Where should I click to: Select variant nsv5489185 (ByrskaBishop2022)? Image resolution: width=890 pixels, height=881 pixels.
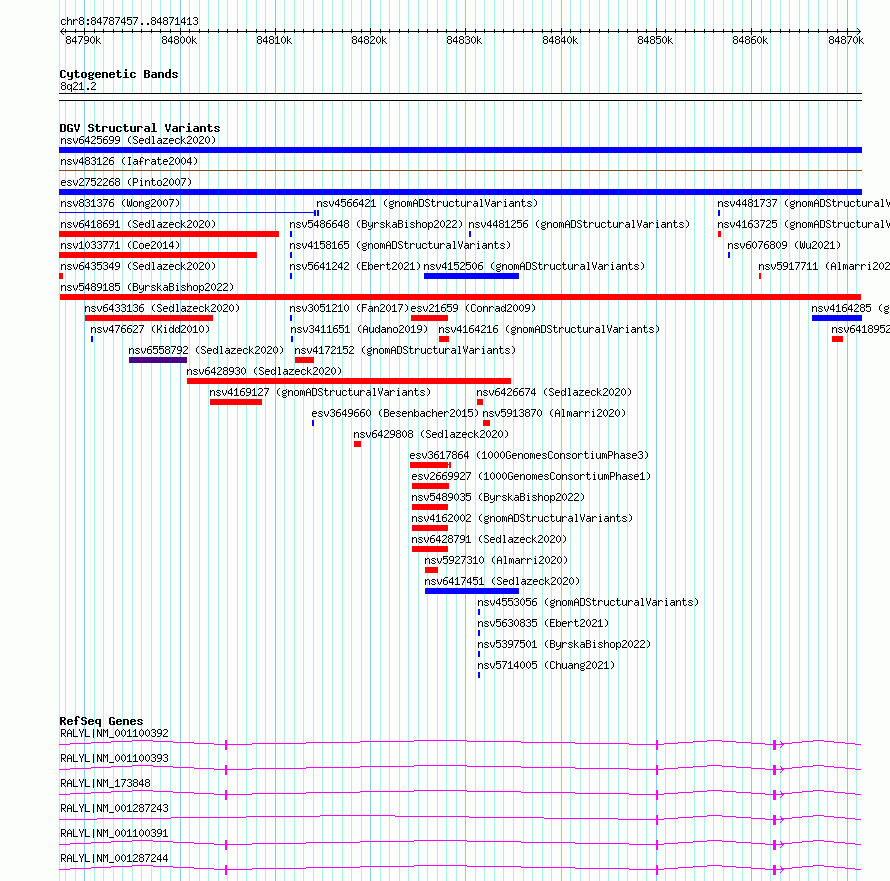coord(147,287)
